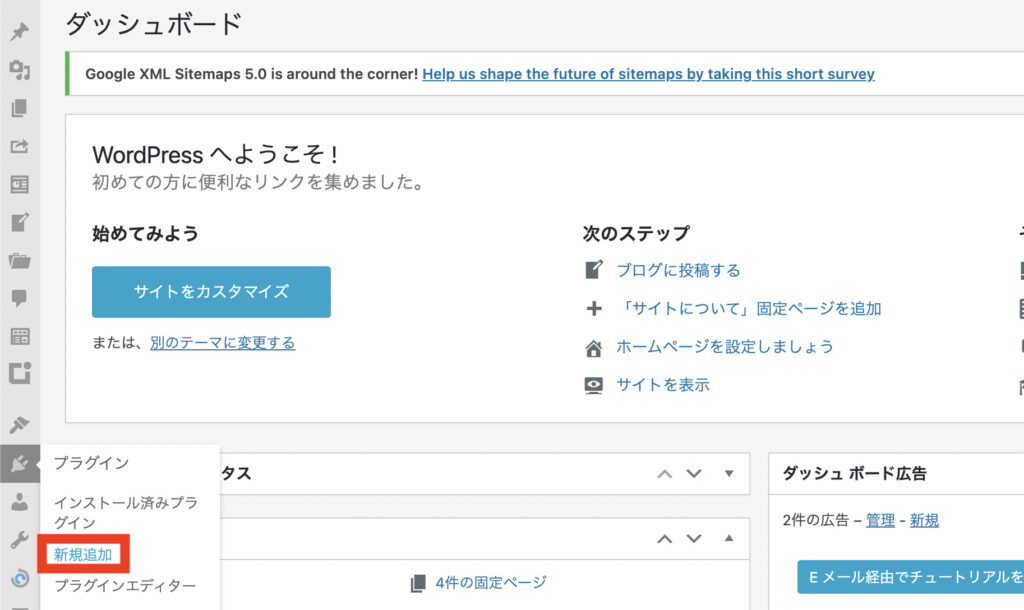
Task: Select インストール済みプラグイン in the submenu
Action: [x=125, y=513]
